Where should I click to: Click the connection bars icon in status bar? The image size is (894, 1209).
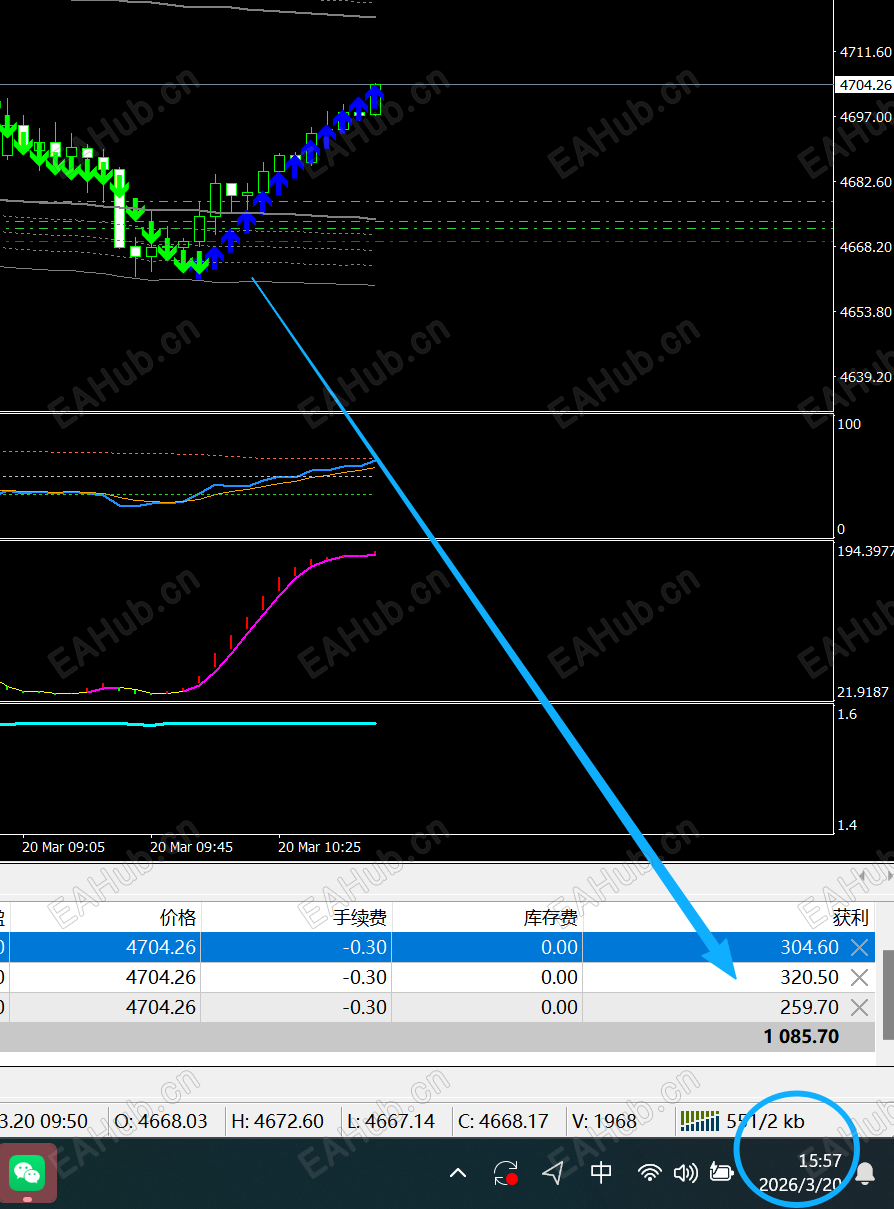point(700,1121)
